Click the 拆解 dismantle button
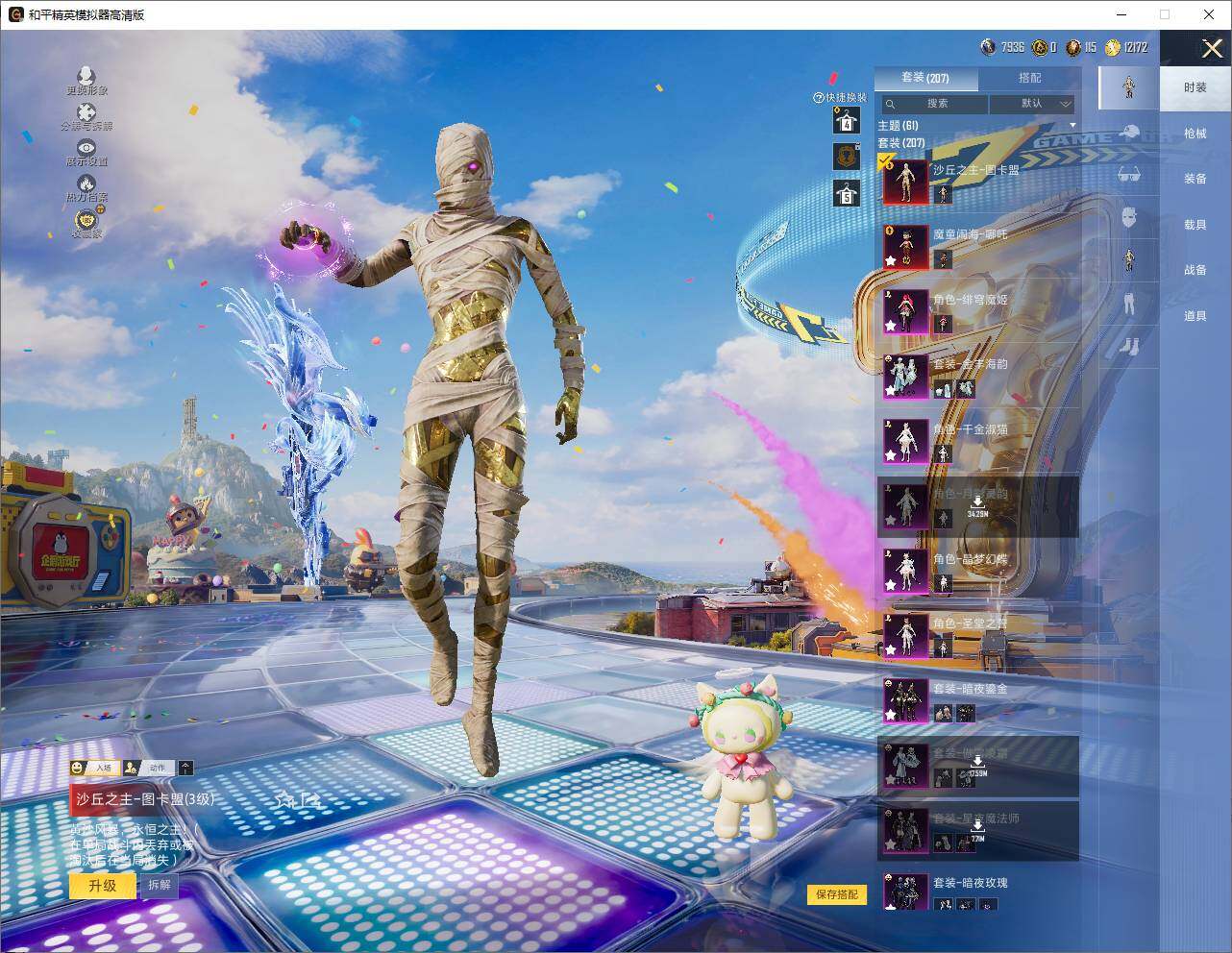The width and height of the screenshot is (1232, 953). [159, 885]
